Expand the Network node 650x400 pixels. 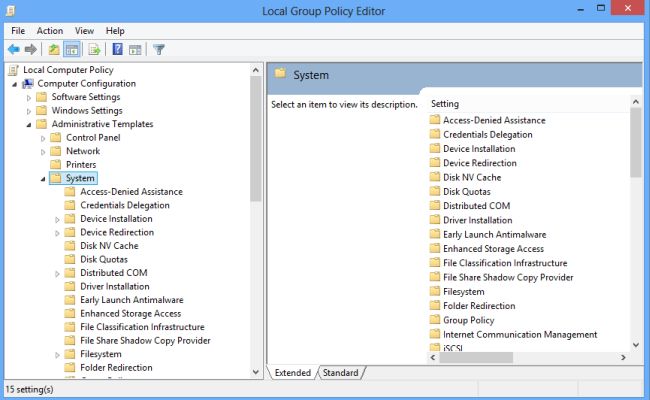(43, 152)
